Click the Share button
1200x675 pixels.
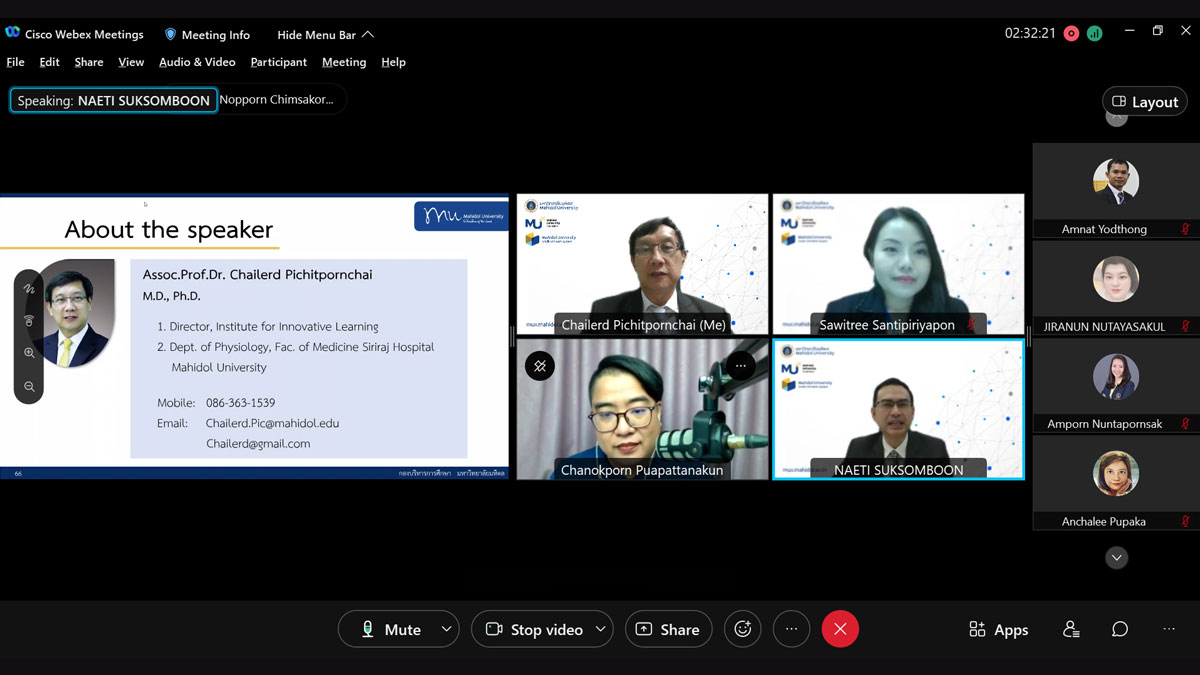(668, 629)
